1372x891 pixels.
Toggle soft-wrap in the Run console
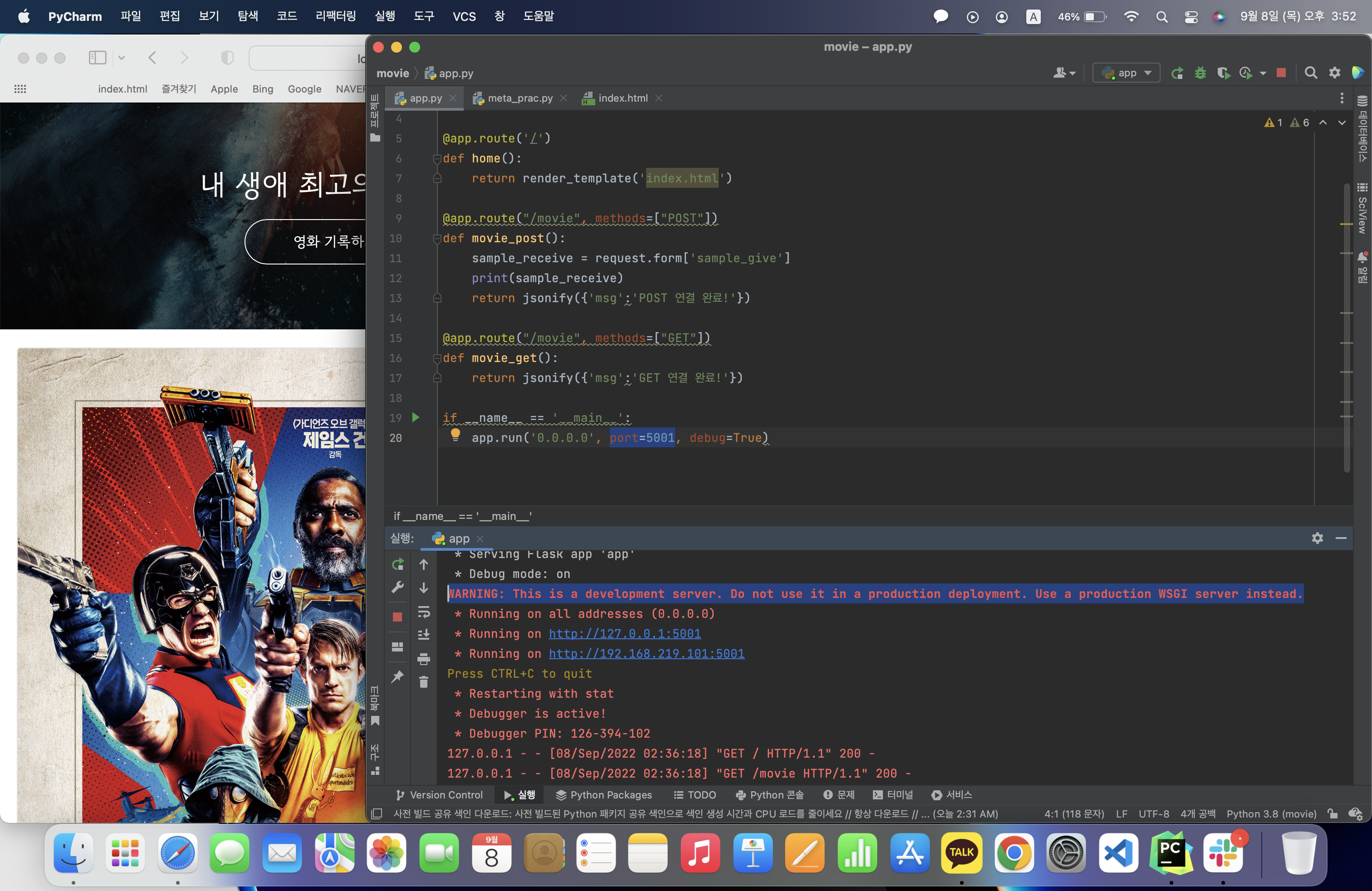click(x=424, y=612)
